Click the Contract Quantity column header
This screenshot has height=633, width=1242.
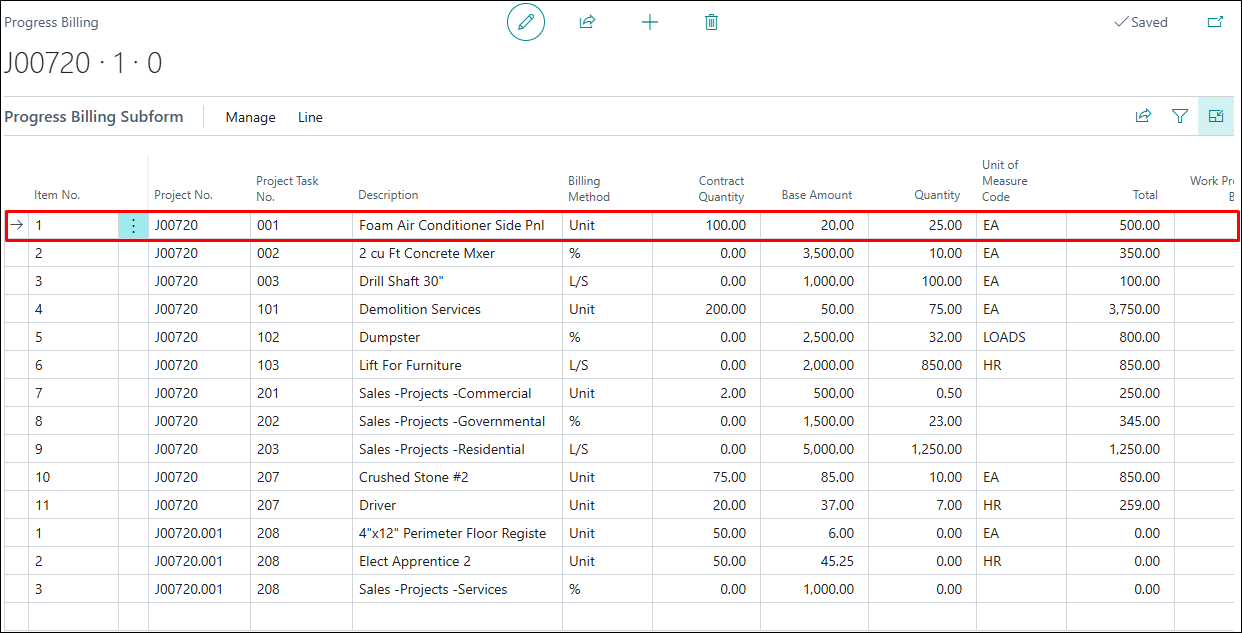pyautogui.click(x=721, y=188)
